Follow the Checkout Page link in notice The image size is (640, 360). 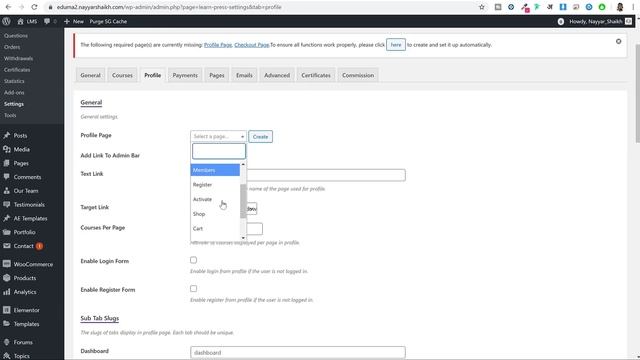point(251,45)
